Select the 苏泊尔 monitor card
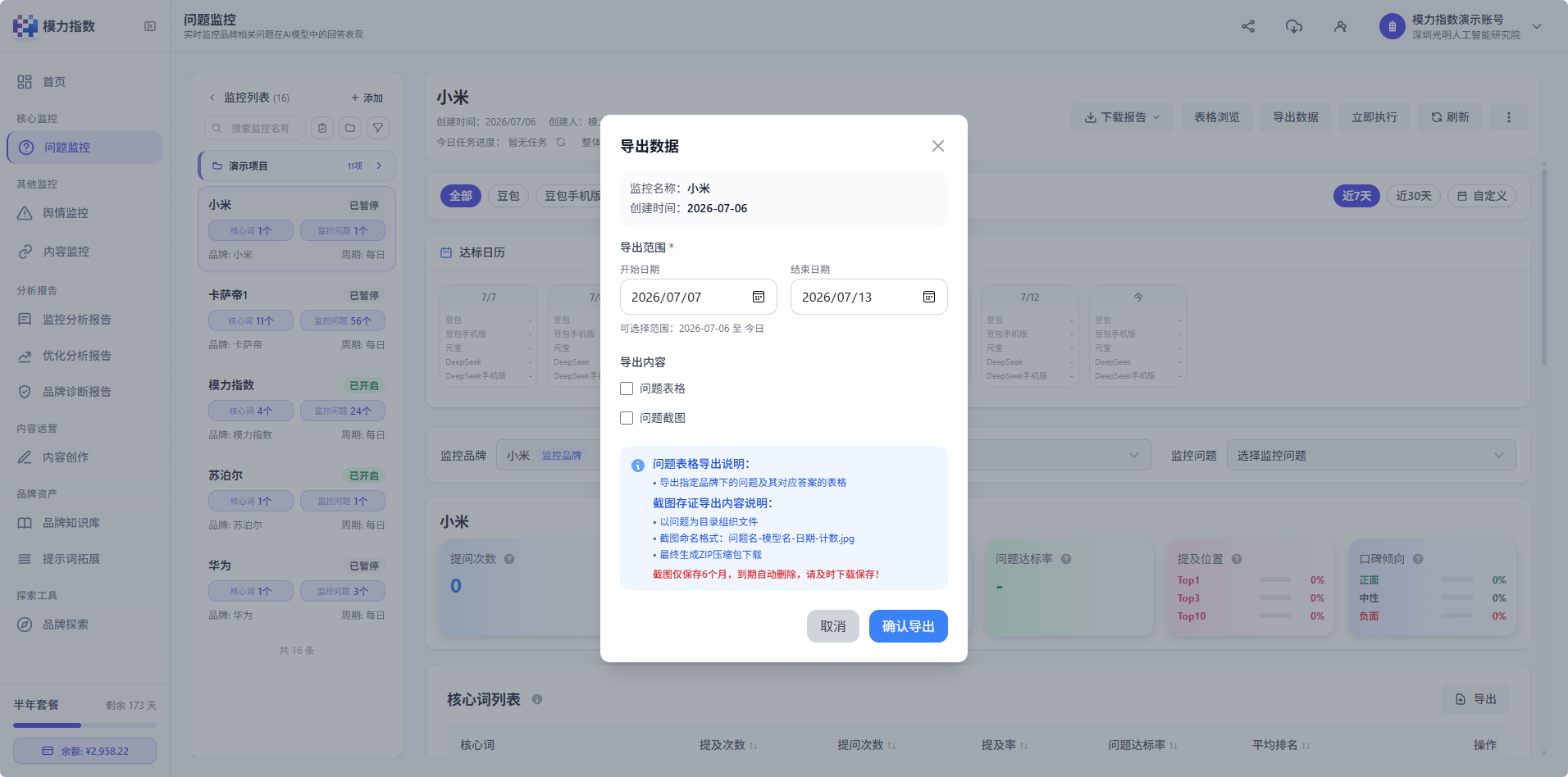This screenshot has width=1568, height=777. (297, 500)
